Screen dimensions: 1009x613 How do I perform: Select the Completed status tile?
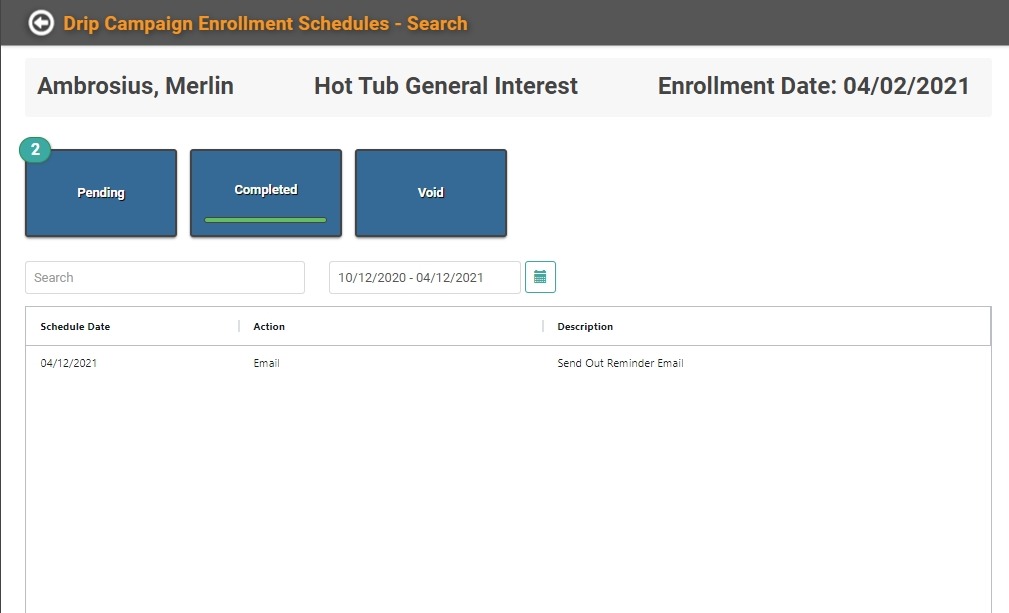266,193
